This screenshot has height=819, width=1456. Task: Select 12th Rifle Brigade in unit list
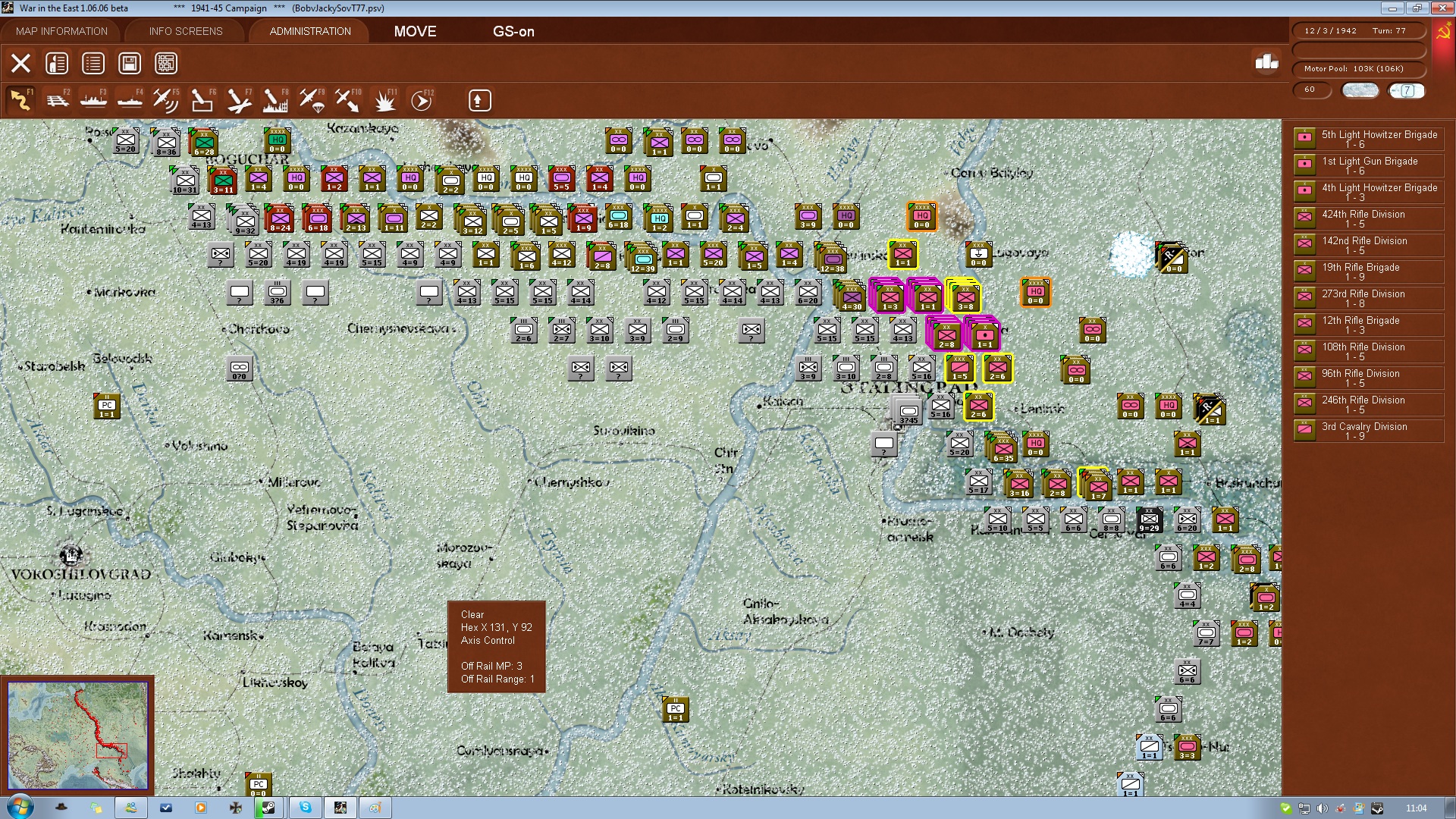point(1368,325)
